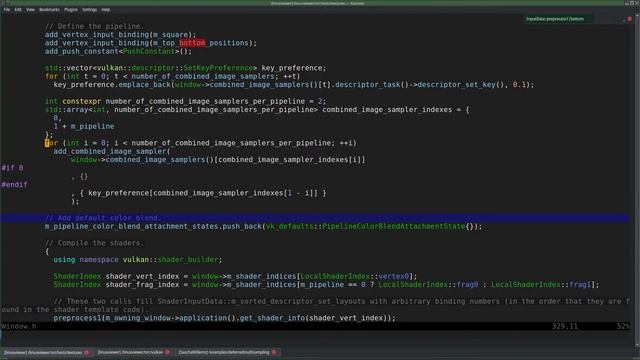Click the '#if 0' preprocessor line
Screen dimensions: 640x360
pyautogui.click(x=12, y=168)
